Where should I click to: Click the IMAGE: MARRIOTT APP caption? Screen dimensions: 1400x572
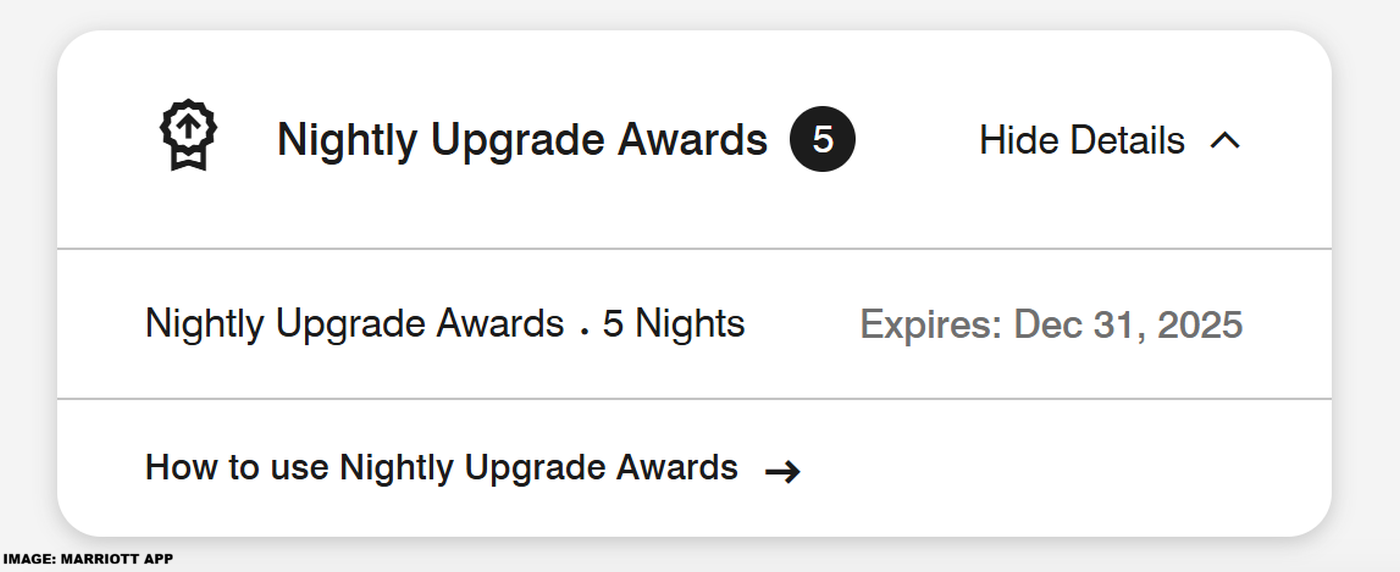click(88, 560)
